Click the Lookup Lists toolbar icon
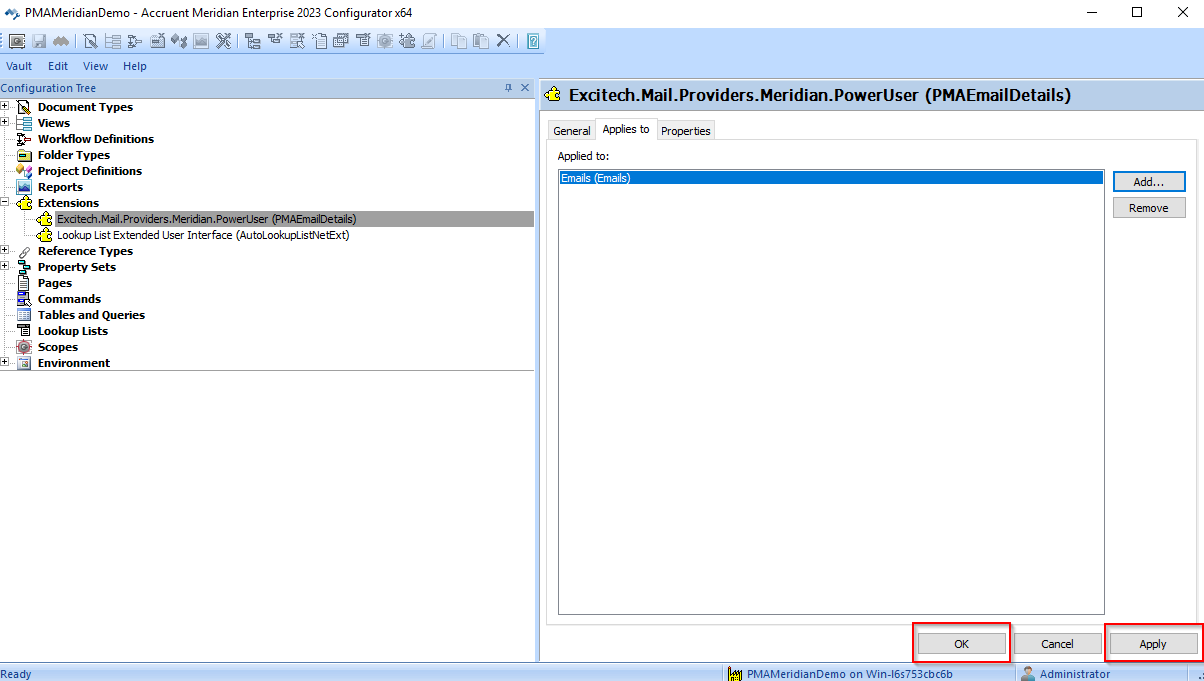This screenshot has width=1204, height=681. 363,41
